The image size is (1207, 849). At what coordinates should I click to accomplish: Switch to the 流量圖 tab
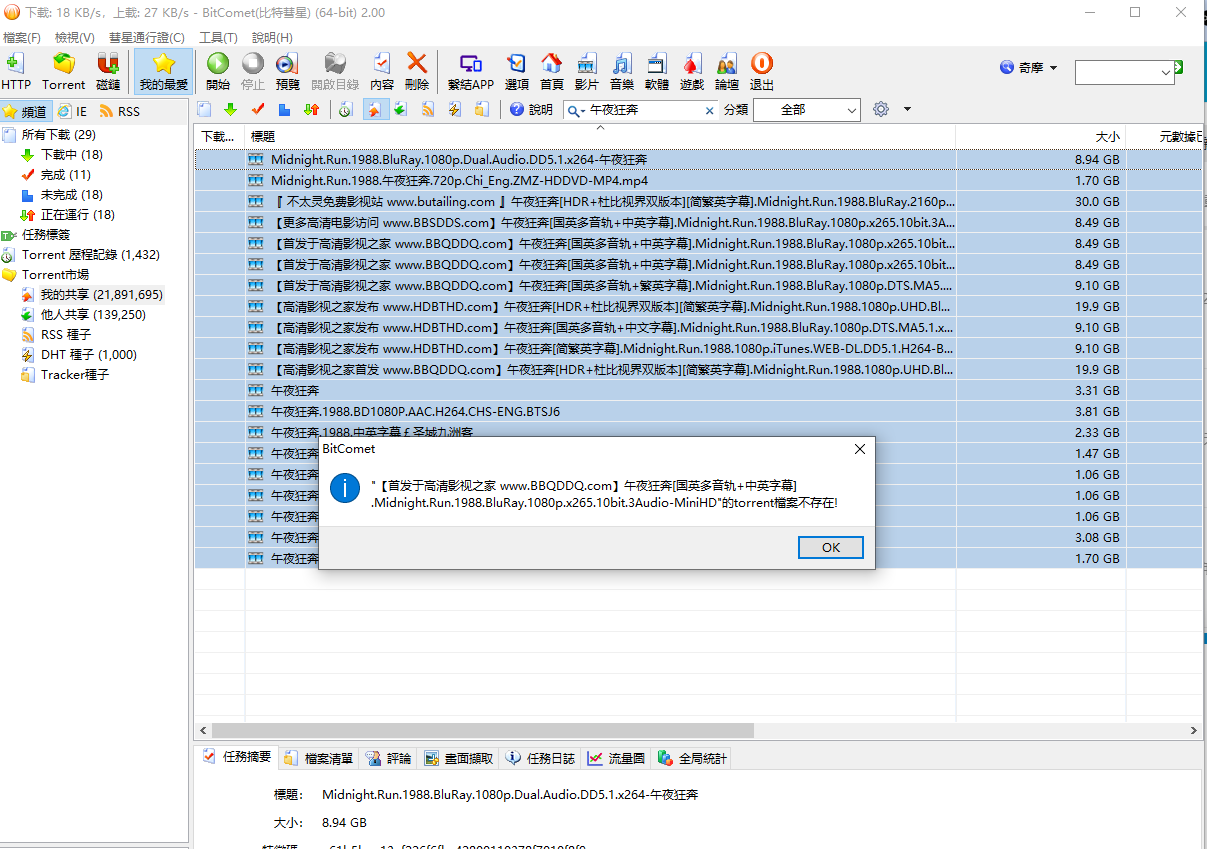[616, 758]
